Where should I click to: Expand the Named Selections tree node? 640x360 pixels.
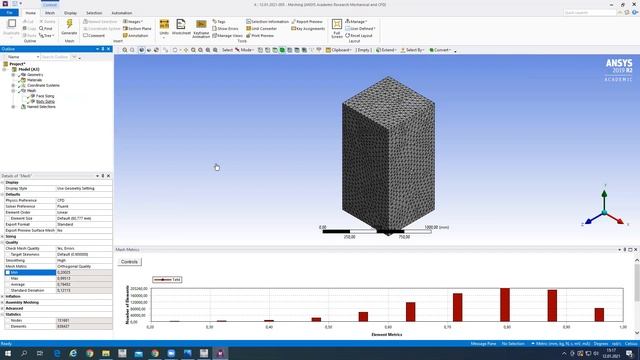(13, 107)
